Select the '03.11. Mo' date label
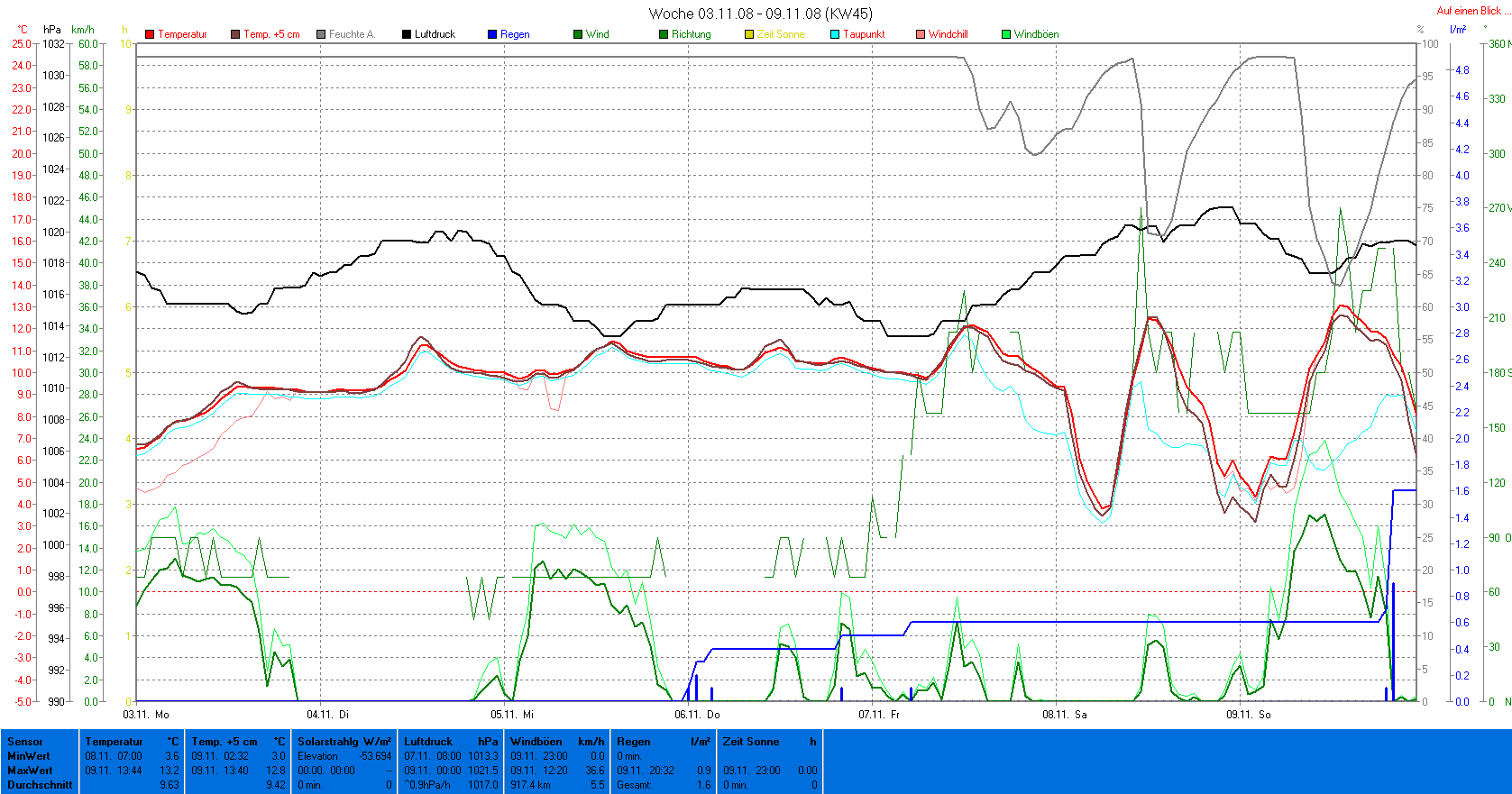 tap(146, 715)
